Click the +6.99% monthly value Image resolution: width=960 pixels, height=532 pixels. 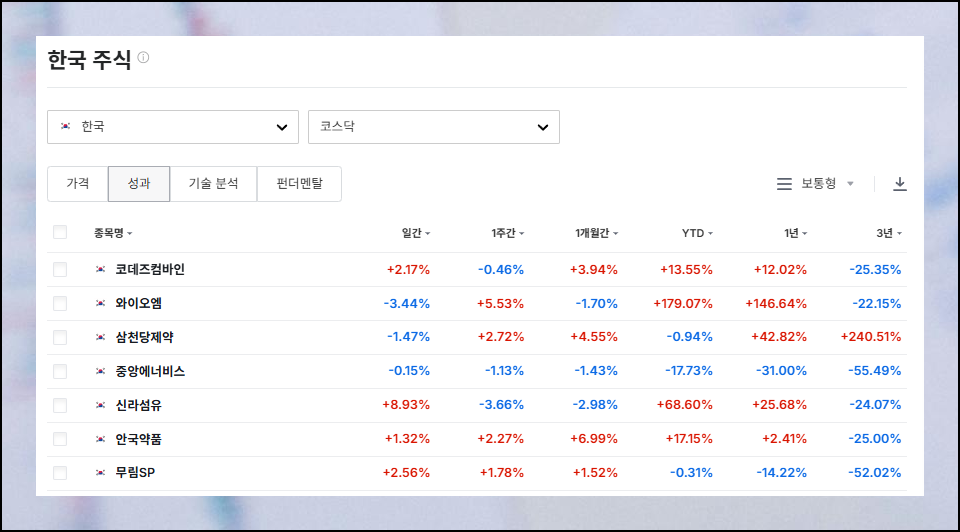tap(594, 439)
